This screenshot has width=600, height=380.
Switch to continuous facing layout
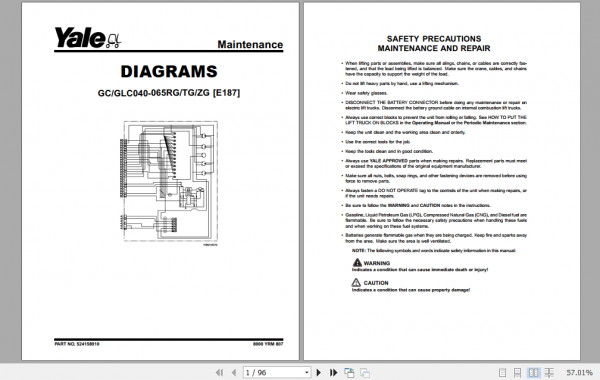[549, 372]
